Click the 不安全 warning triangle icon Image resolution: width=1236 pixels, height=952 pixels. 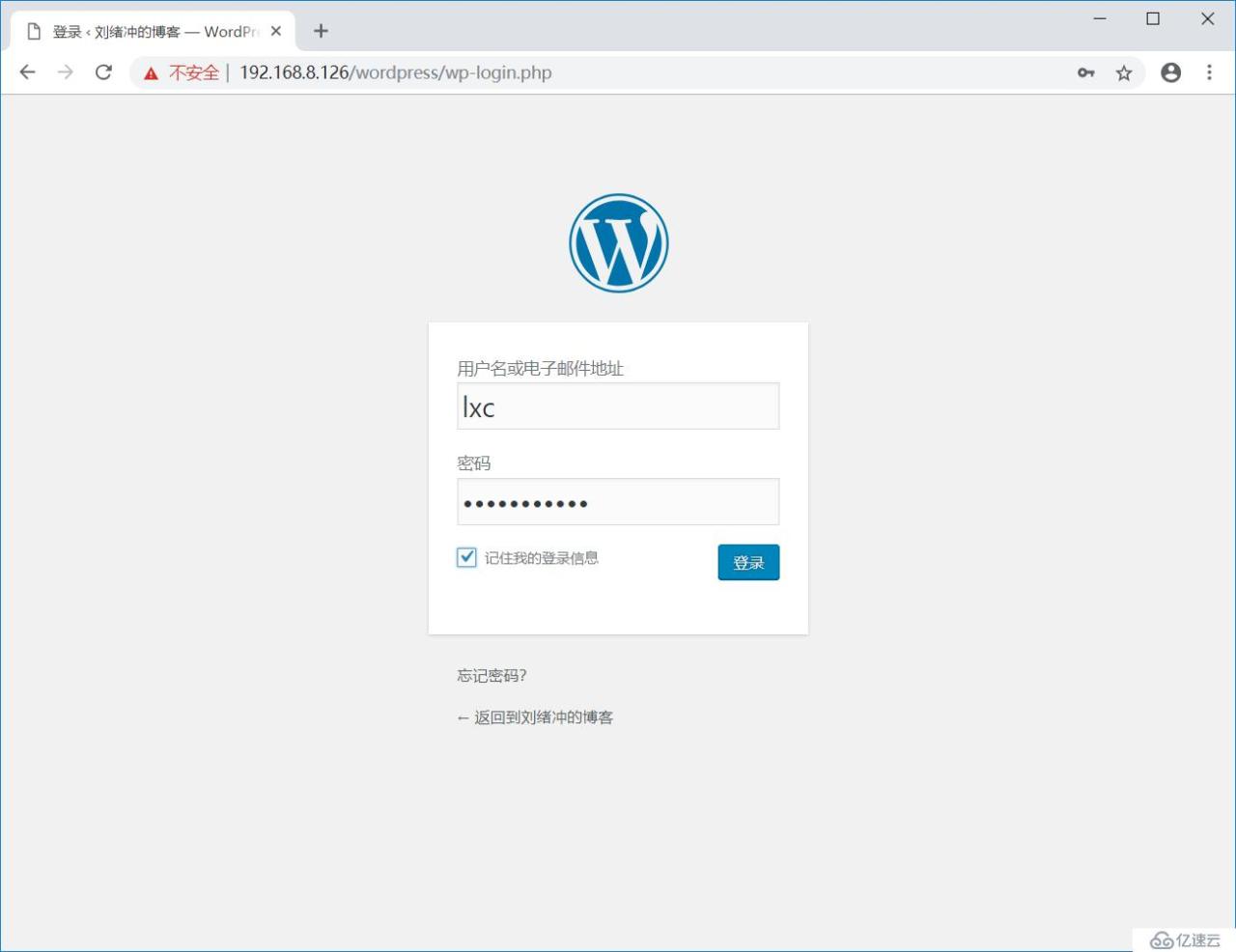coord(151,71)
